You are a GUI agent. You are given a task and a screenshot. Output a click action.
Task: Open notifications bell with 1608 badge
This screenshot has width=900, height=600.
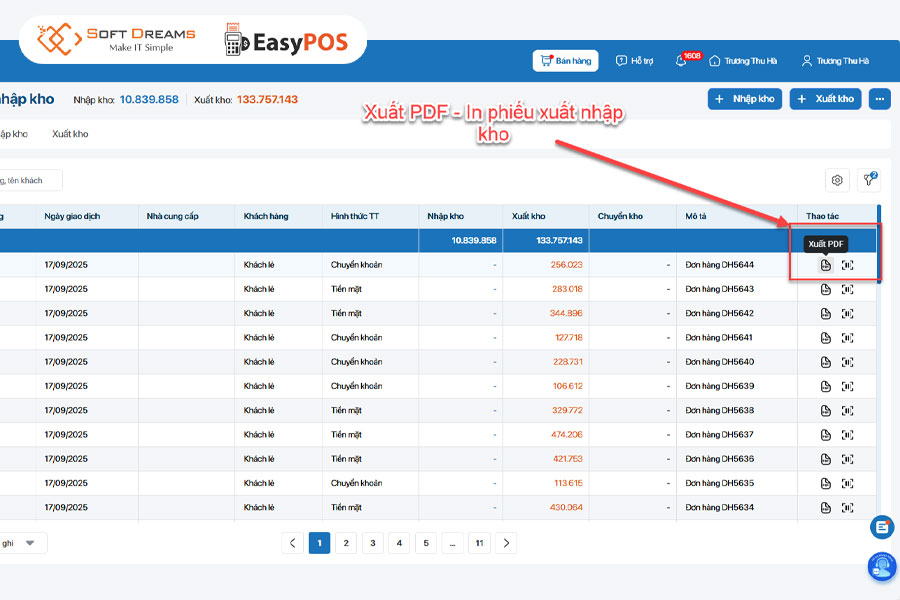pyautogui.click(x=681, y=61)
